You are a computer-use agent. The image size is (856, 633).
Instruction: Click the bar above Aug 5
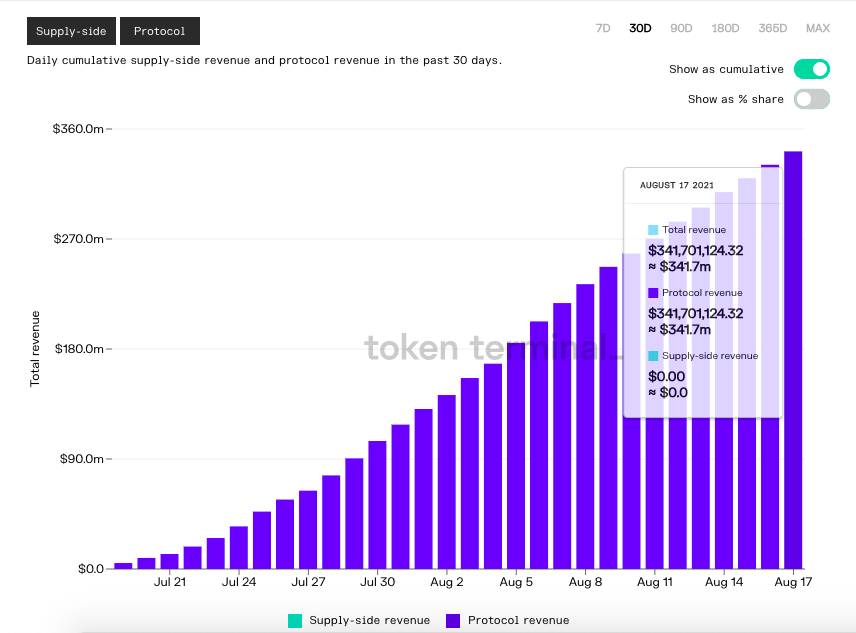pyautogui.click(x=516, y=455)
